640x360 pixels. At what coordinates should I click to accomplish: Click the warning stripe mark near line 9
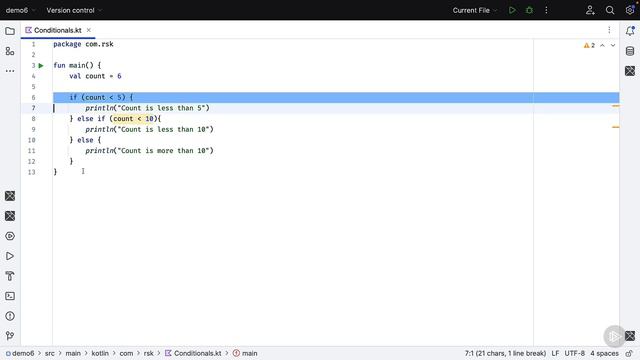616,127
